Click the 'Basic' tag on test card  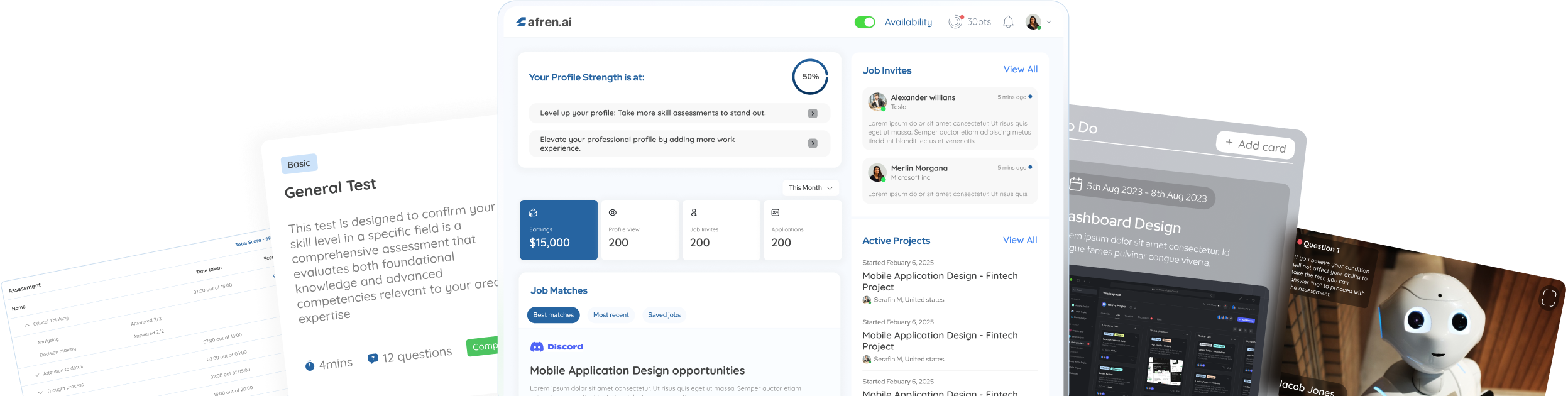299,164
